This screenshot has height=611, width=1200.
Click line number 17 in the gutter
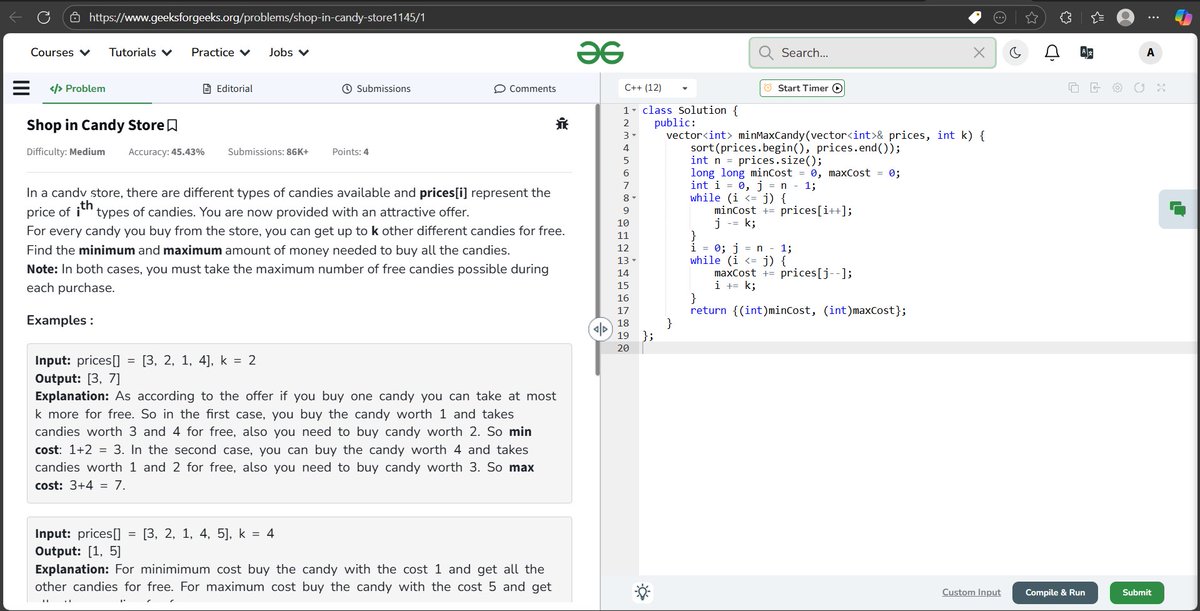pyautogui.click(x=623, y=311)
